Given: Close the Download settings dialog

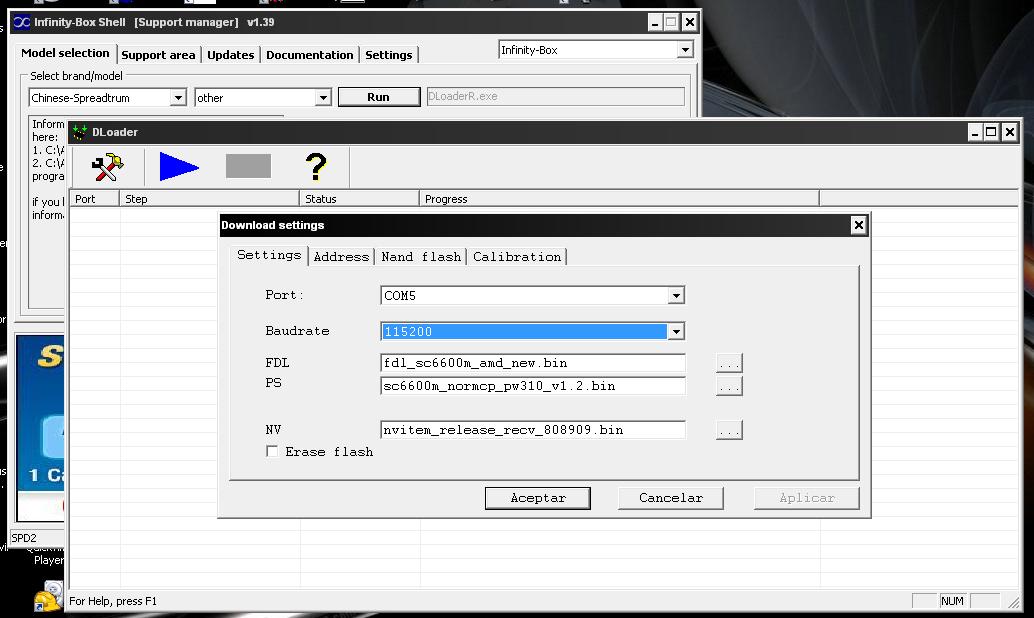Looking at the screenshot, I should click(x=858, y=226).
